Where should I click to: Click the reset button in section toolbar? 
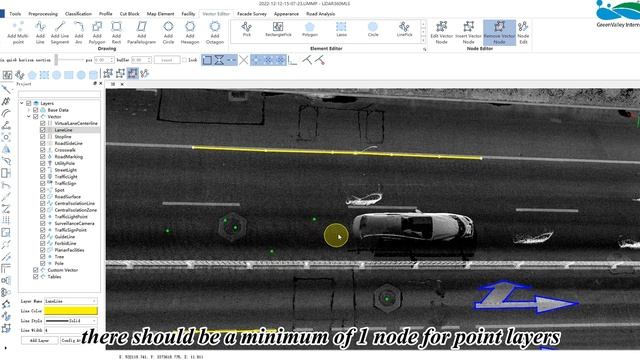pos(167,60)
